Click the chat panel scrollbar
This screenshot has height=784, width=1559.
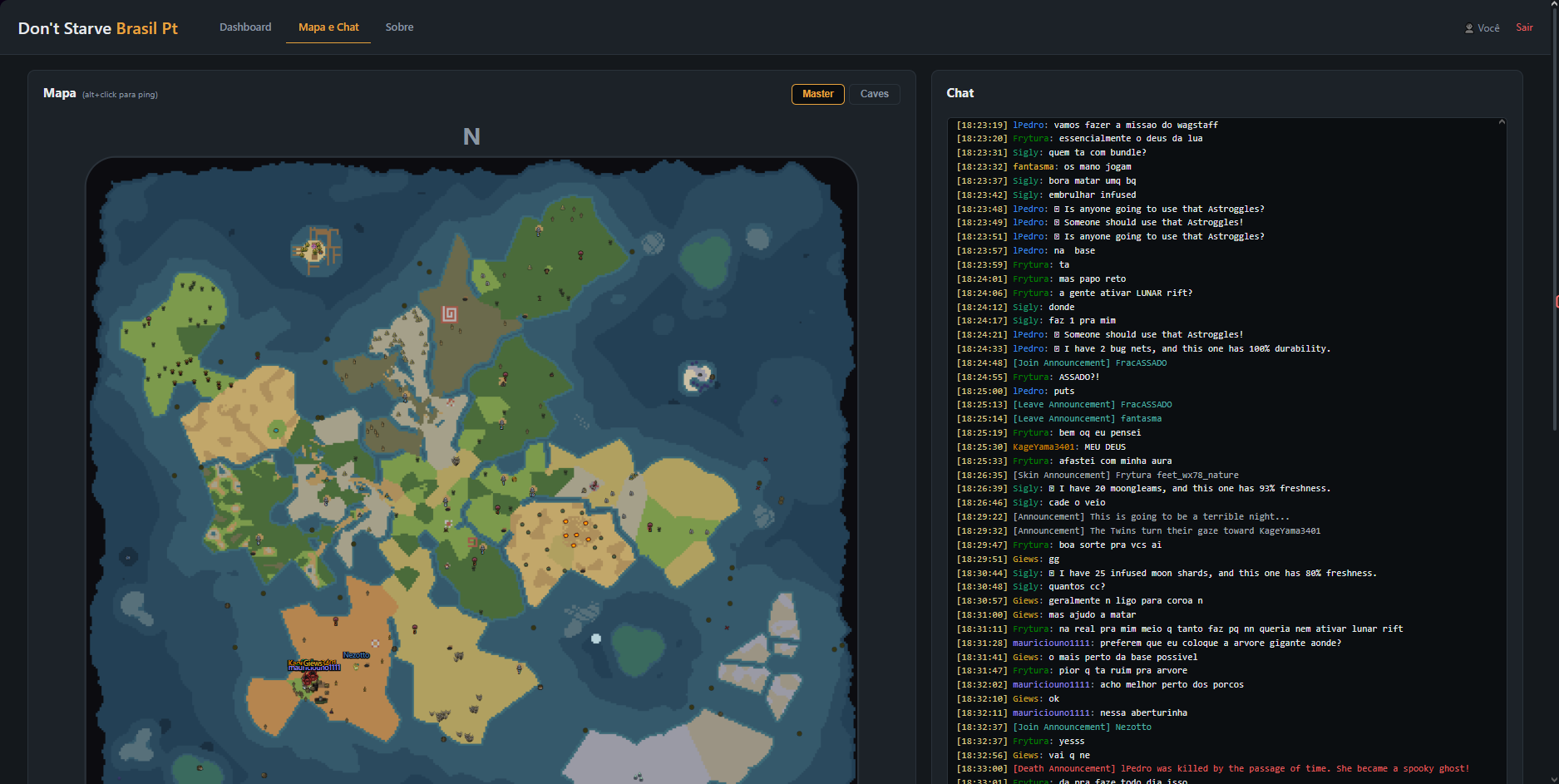click(x=1502, y=449)
